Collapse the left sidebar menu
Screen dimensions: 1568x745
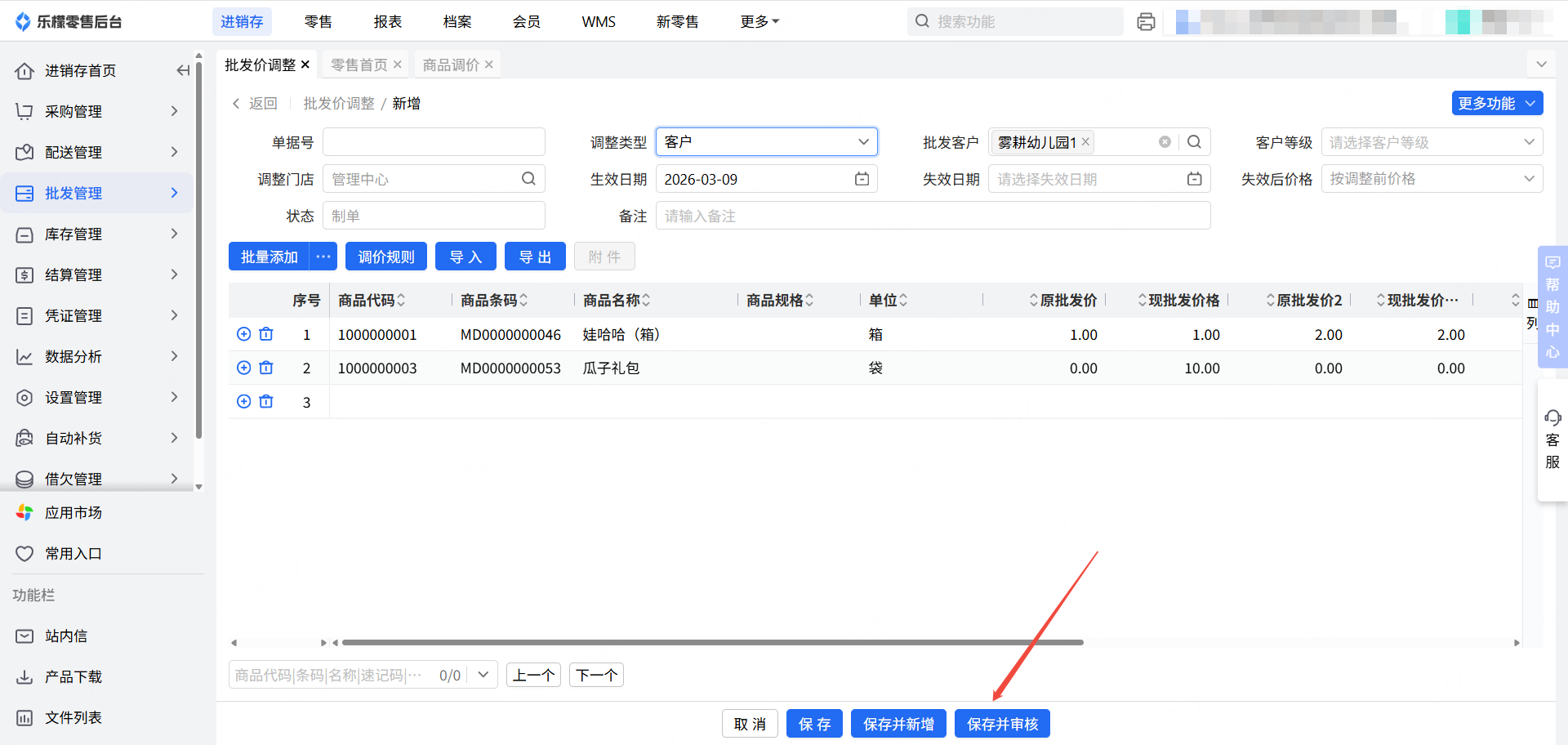point(183,71)
